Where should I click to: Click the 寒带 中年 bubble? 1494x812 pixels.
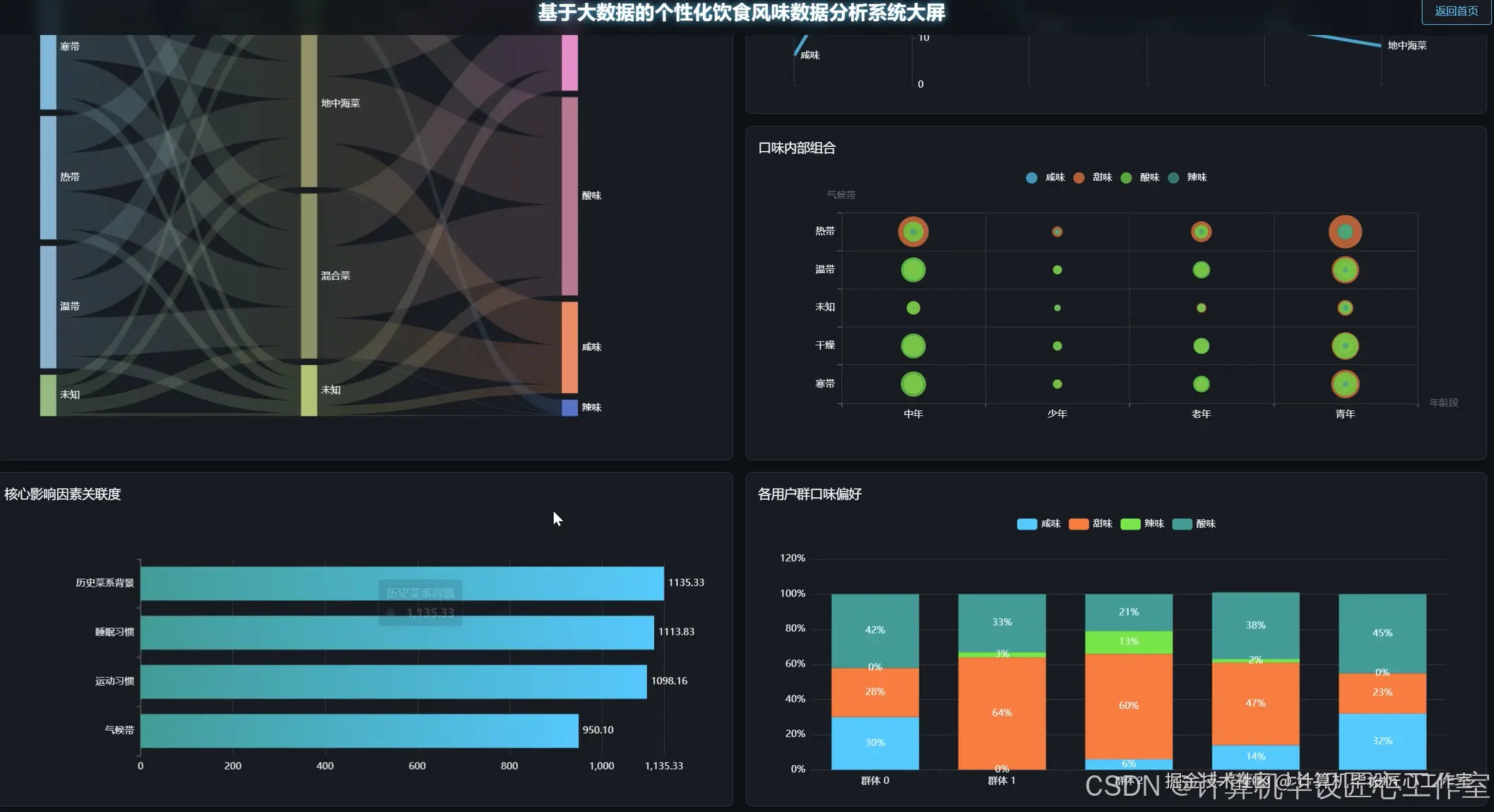tap(913, 384)
